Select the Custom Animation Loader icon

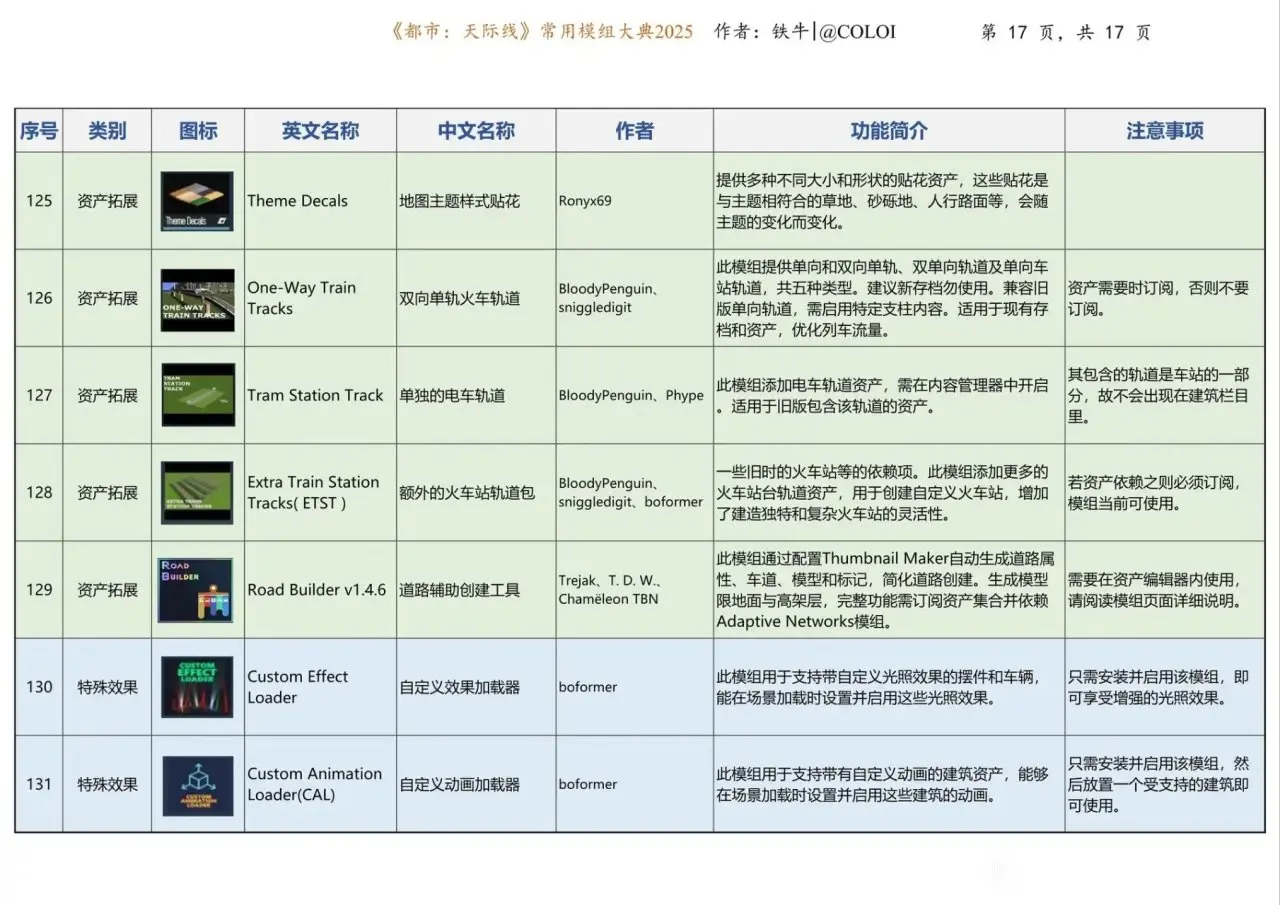197,785
